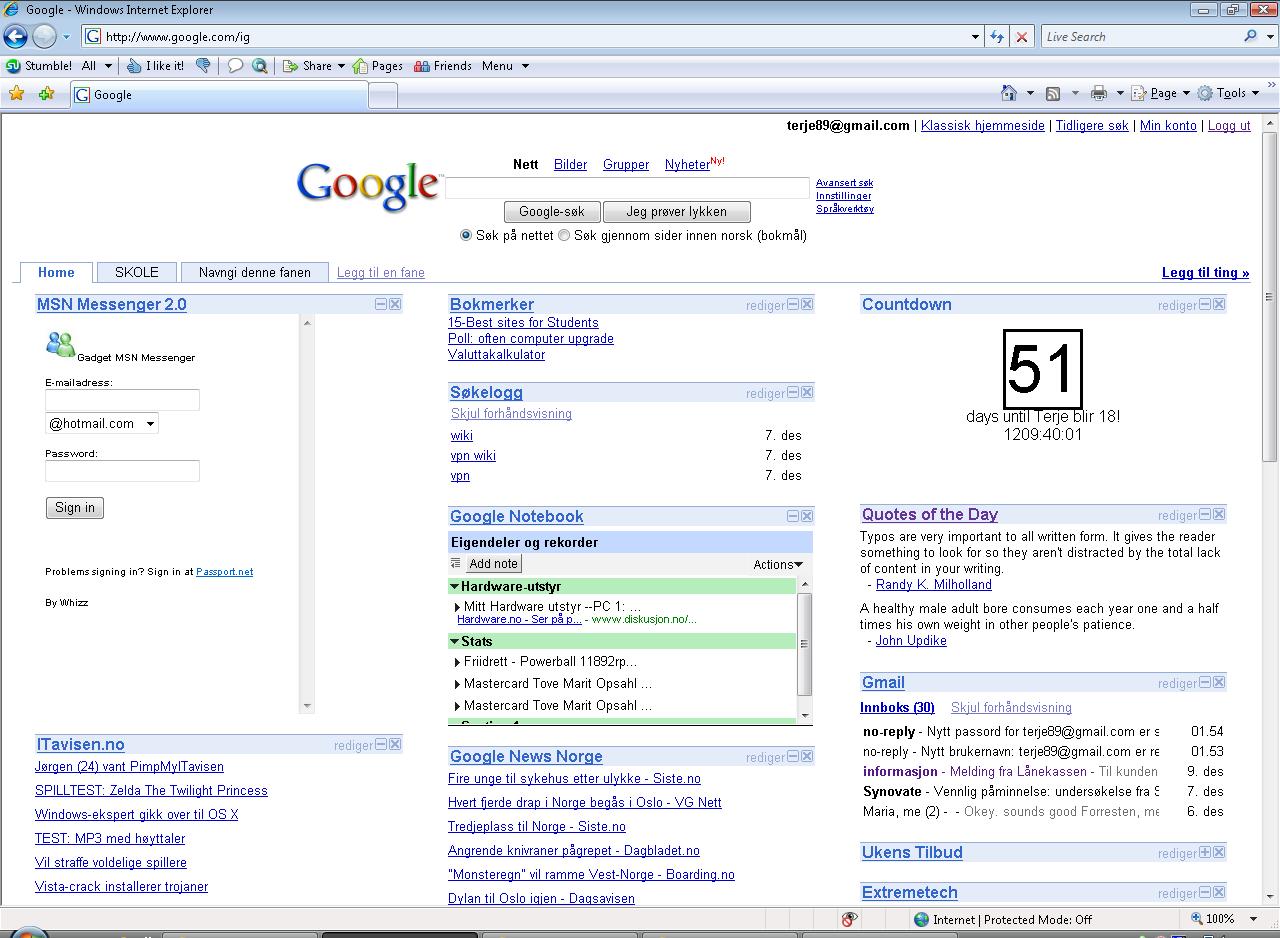Expand the Ukens Tilbud gadget with plus icon

click(1205, 852)
